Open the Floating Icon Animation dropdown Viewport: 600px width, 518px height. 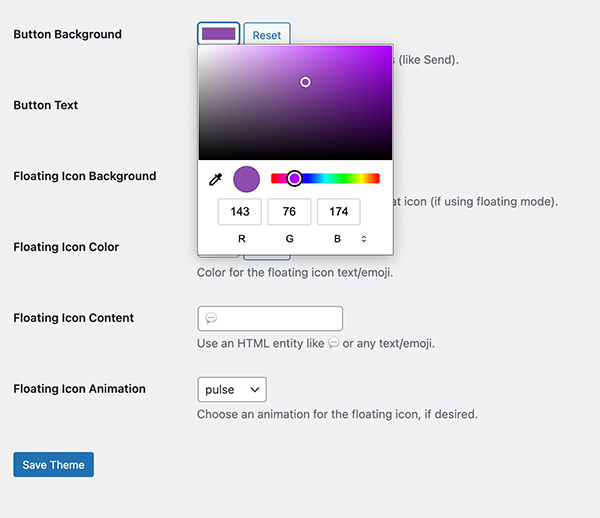coord(232,389)
